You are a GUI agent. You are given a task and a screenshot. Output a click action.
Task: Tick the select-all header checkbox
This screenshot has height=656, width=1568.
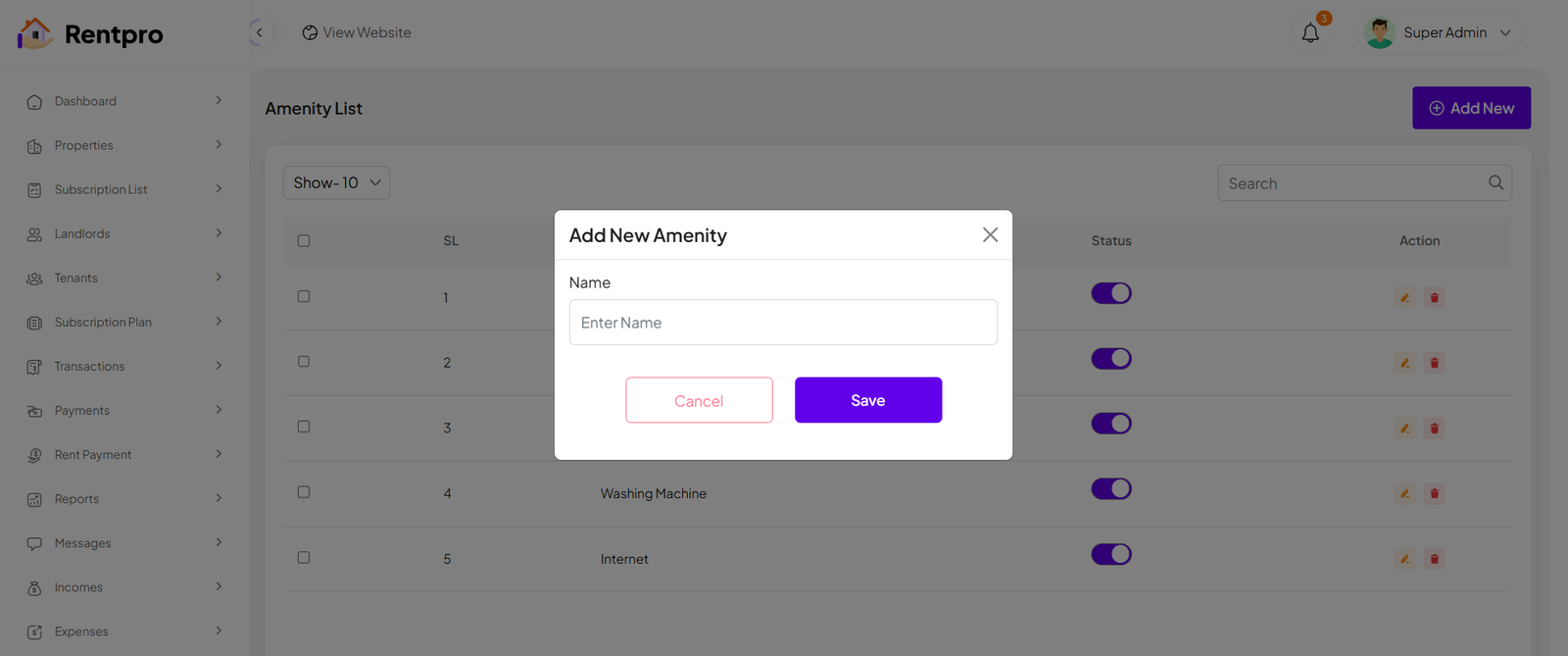click(304, 240)
